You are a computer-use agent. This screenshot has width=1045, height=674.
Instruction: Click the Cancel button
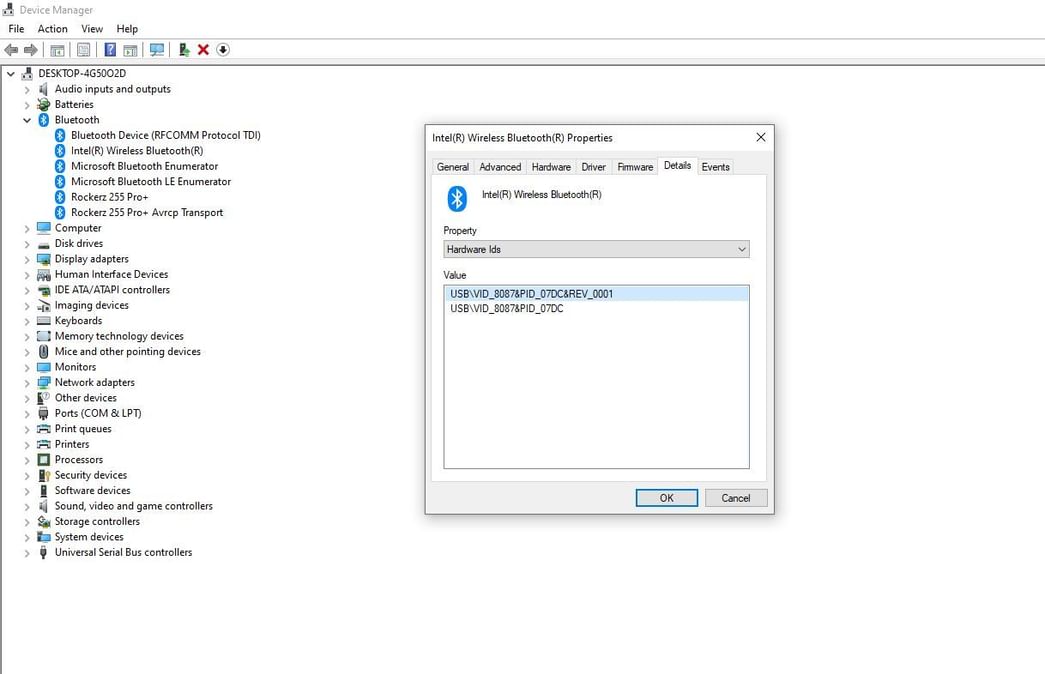tap(736, 497)
